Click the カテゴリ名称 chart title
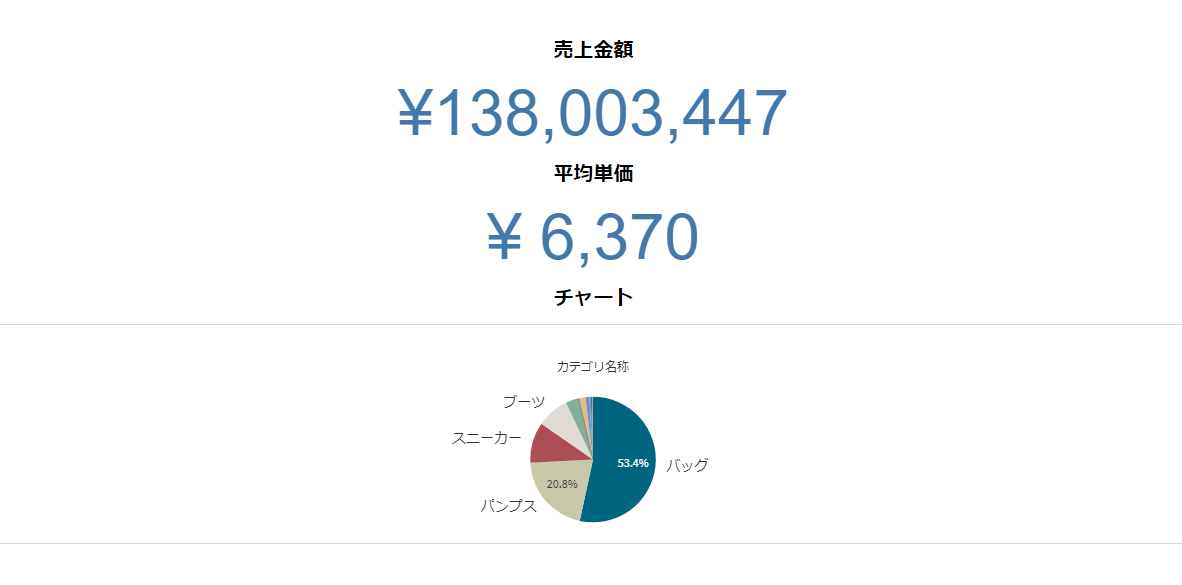This screenshot has height=585, width=1182. click(x=593, y=367)
